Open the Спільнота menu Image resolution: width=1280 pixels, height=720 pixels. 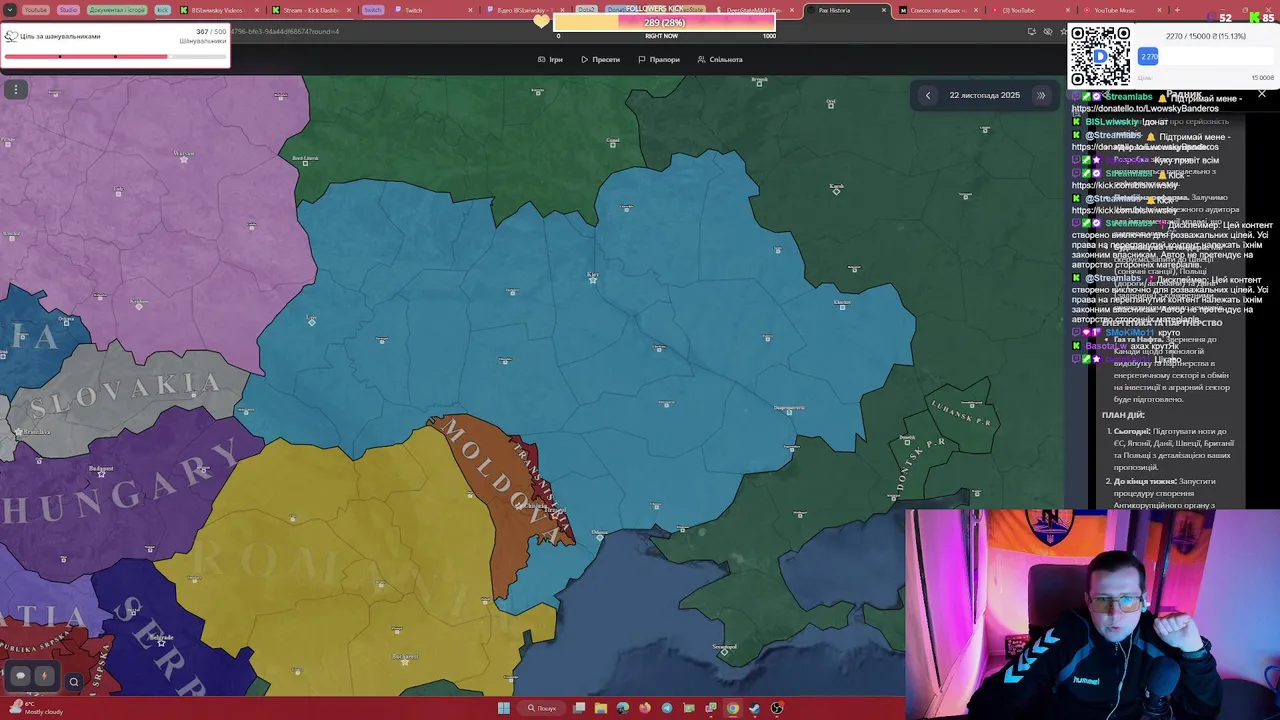(720, 59)
